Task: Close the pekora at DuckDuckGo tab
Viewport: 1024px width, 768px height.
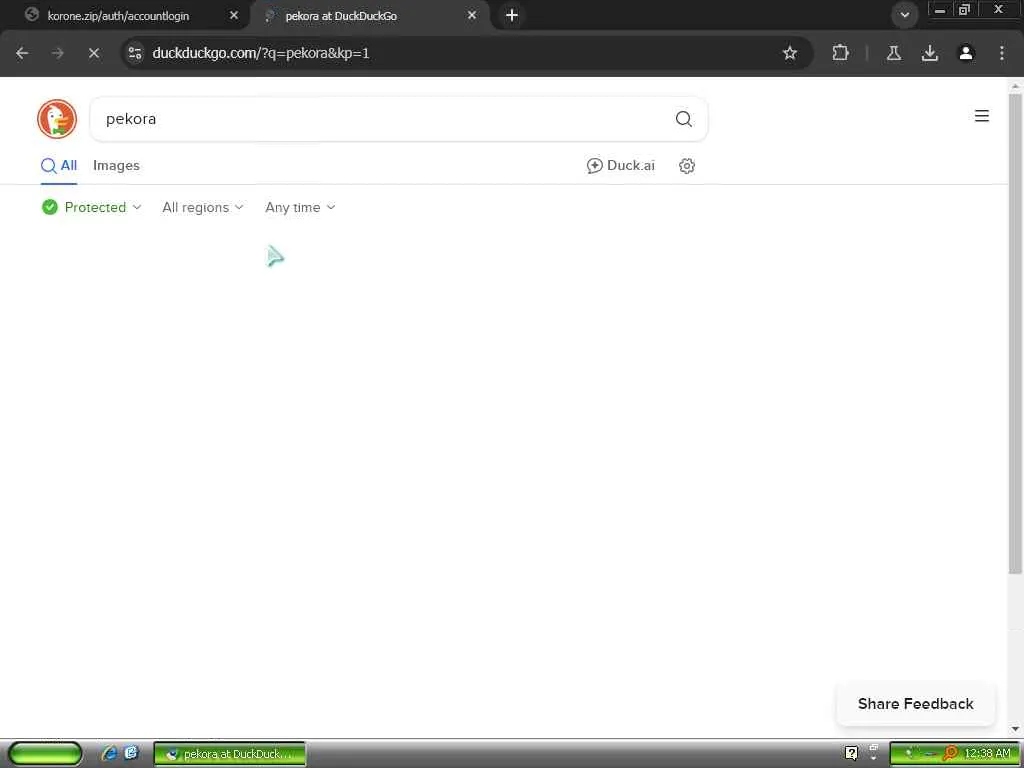Action: pos(472,15)
